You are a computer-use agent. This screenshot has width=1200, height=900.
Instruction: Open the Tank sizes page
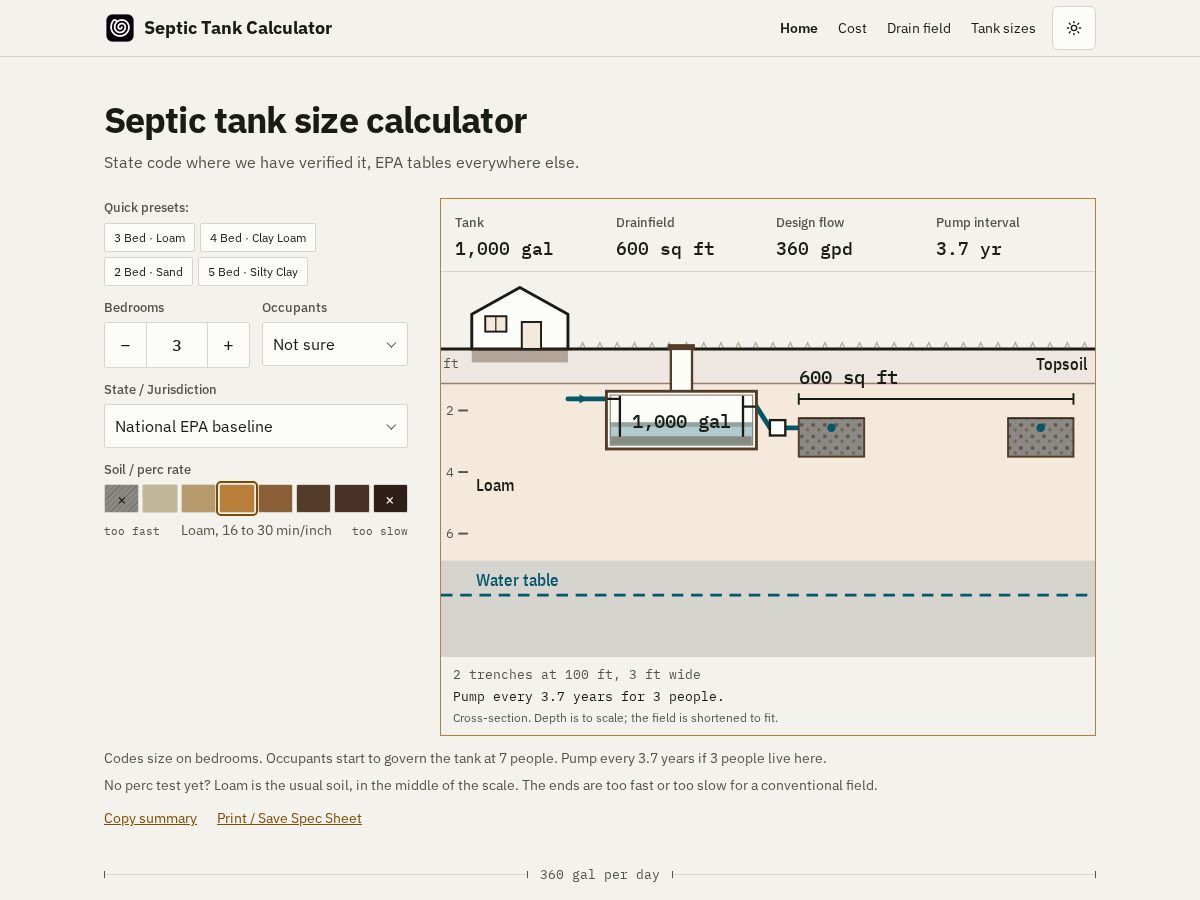(1003, 28)
